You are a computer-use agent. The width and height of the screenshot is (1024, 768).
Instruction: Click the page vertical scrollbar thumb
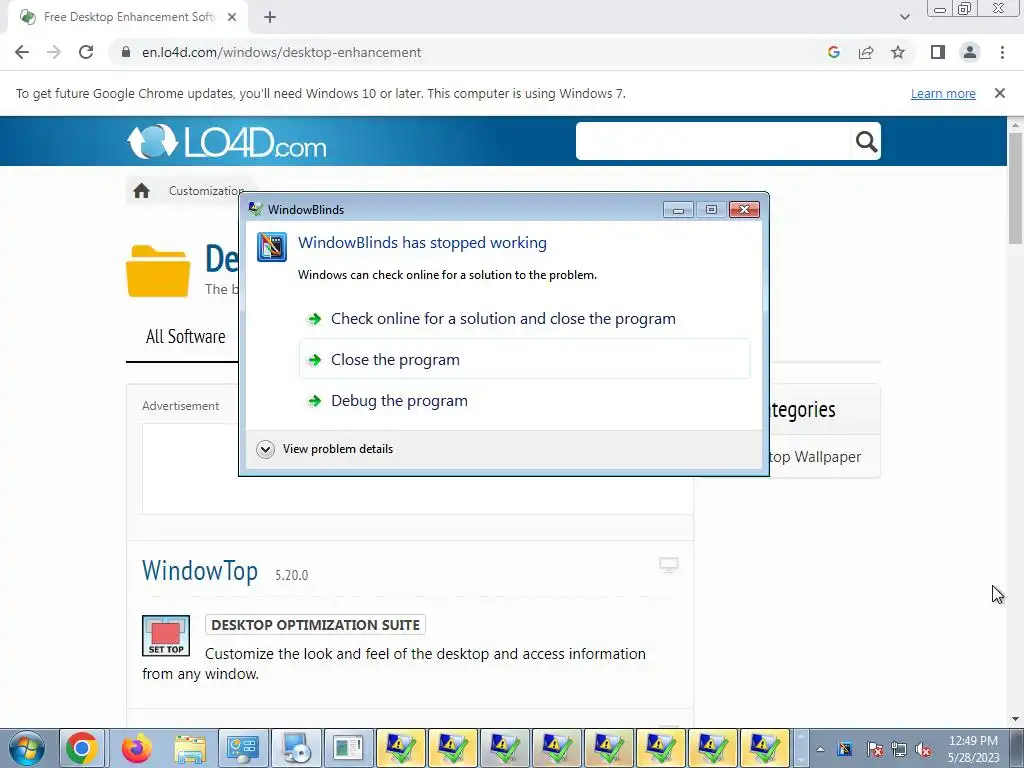1015,188
